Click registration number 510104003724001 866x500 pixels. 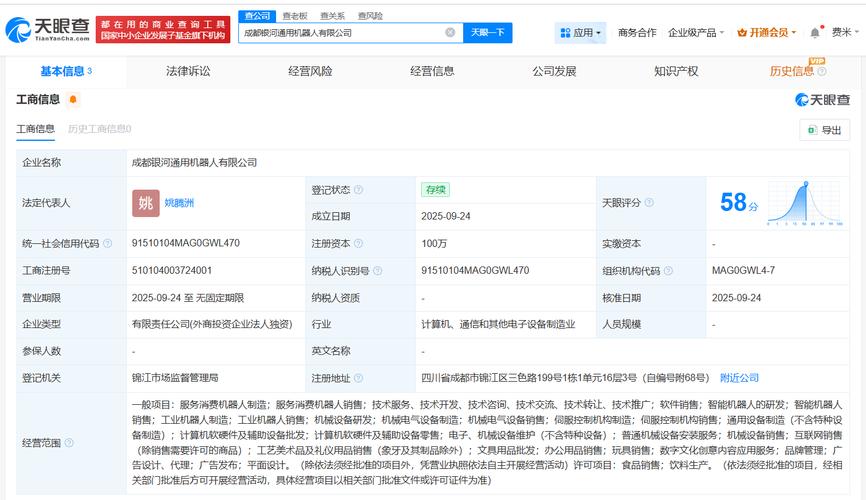click(172, 271)
